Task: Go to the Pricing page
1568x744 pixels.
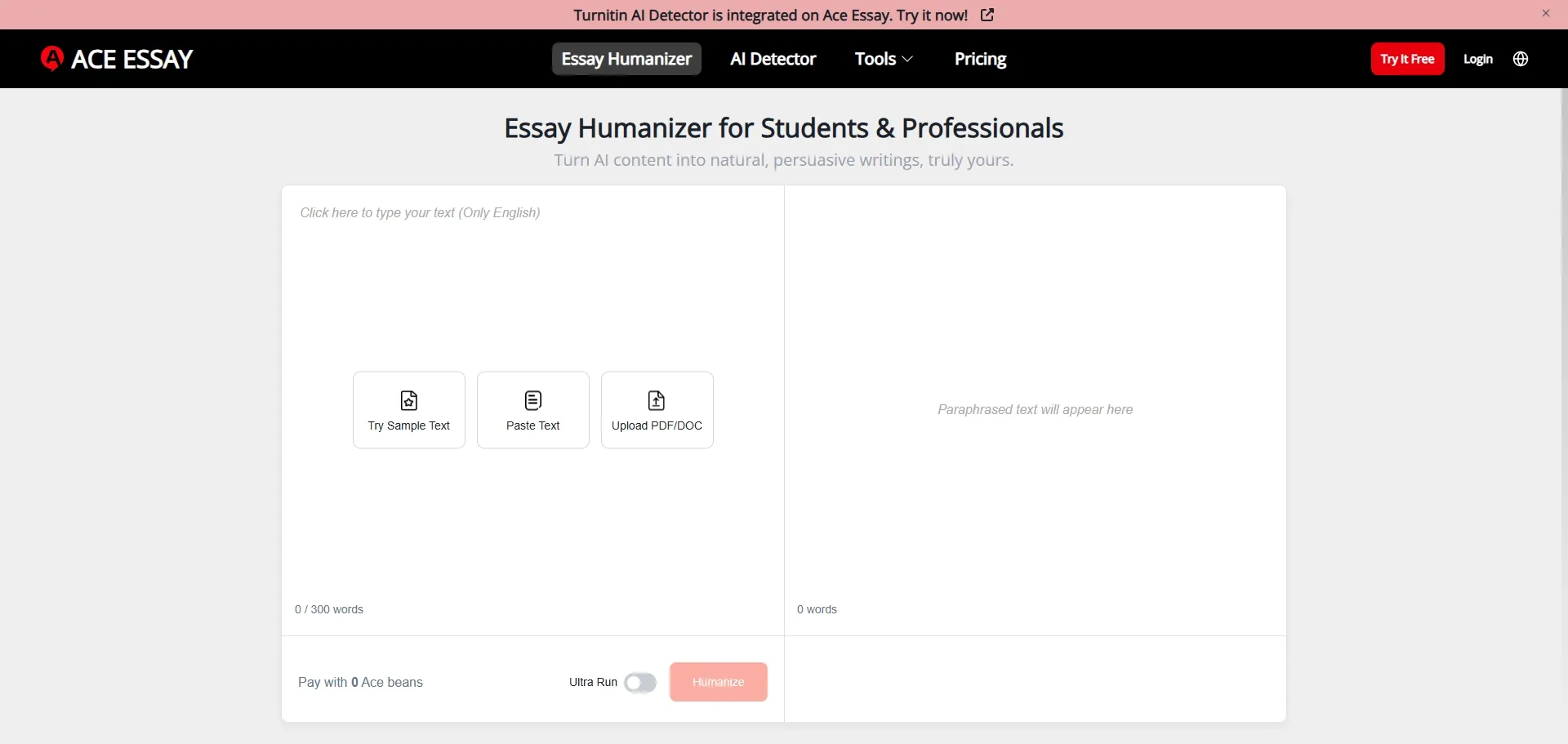Action: click(980, 58)
